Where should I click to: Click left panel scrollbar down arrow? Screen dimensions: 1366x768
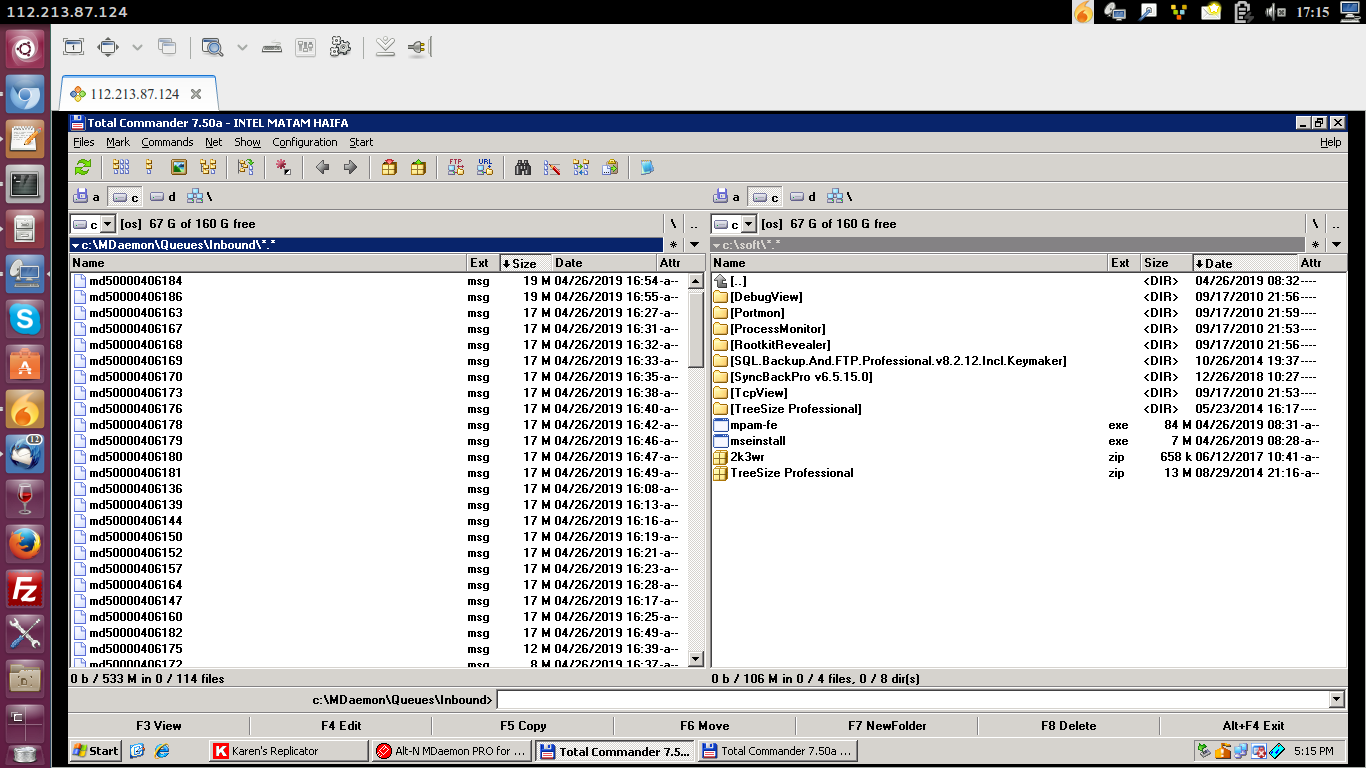pos(697,659)
